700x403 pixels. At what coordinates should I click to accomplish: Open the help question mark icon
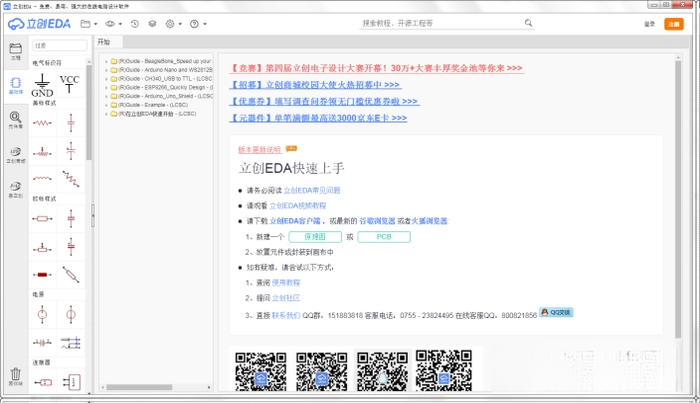click(194, 24)
